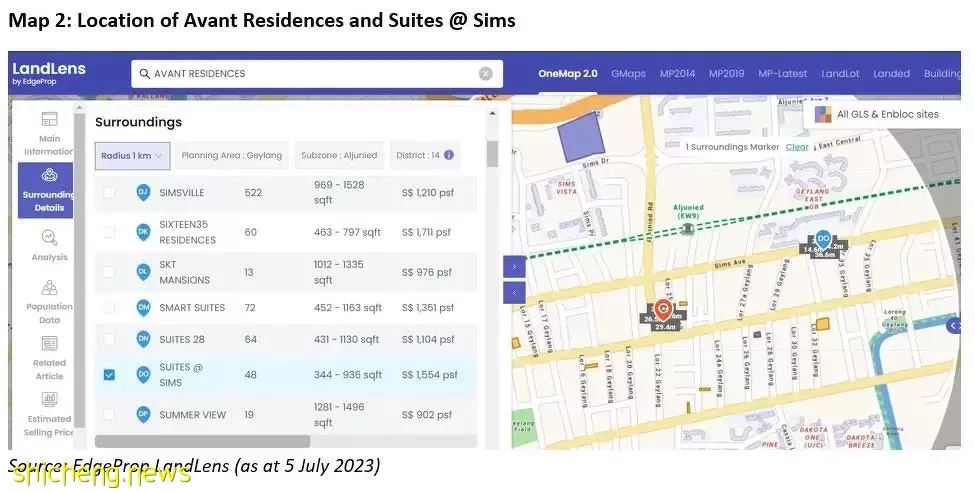Click the DK marker icon beside SIXTEEN35
This screenshot has height=493, width=975.
pyautogui.click(x=143, y=233)
